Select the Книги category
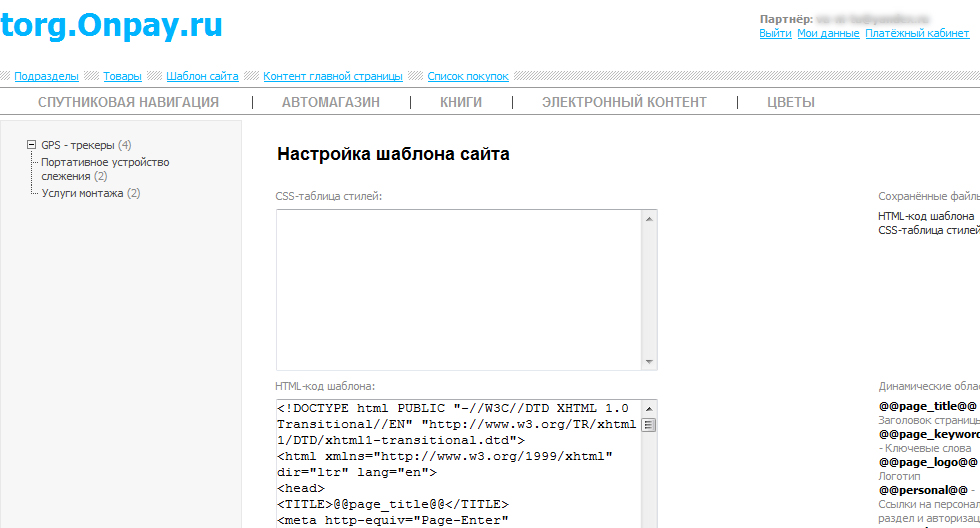 [x=461, y=102]
